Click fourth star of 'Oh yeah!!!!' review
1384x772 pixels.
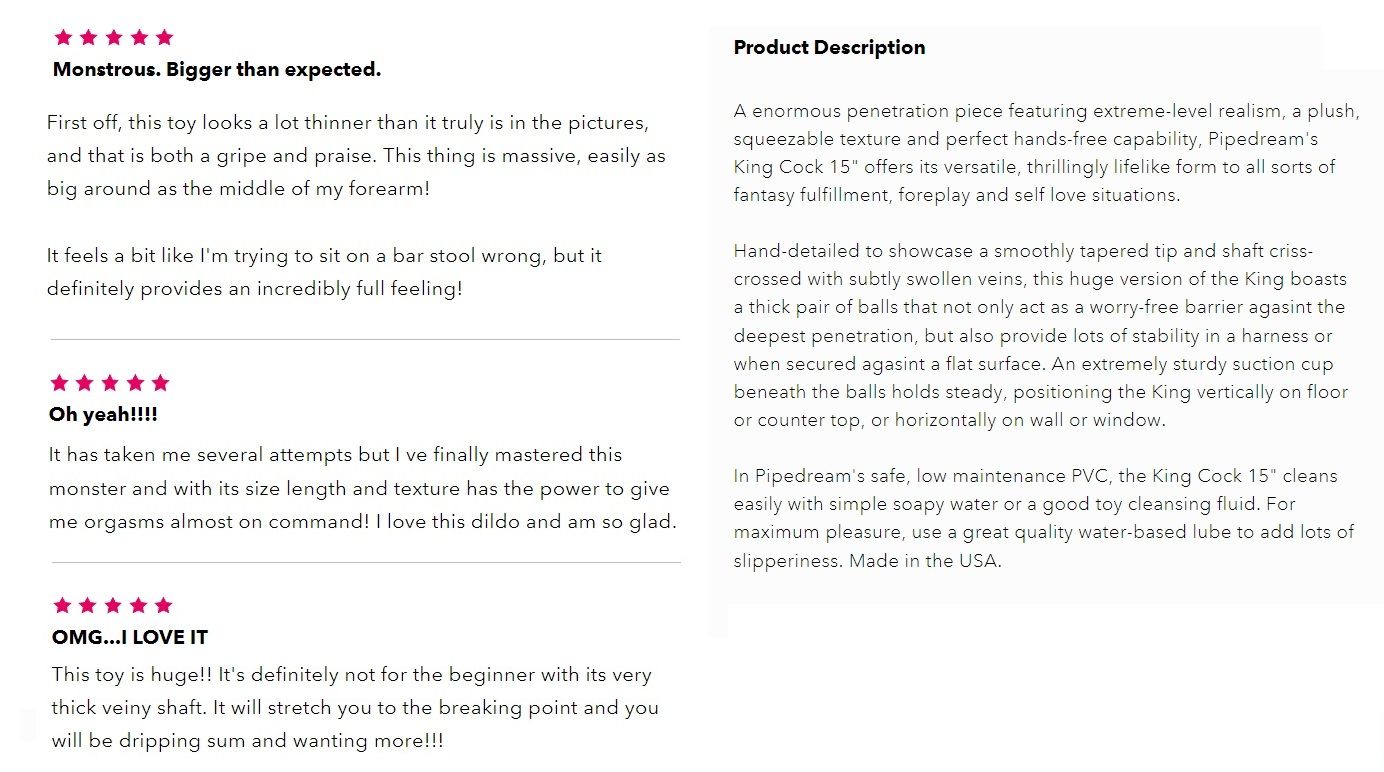pyautogui.click(x=135, y=383)
